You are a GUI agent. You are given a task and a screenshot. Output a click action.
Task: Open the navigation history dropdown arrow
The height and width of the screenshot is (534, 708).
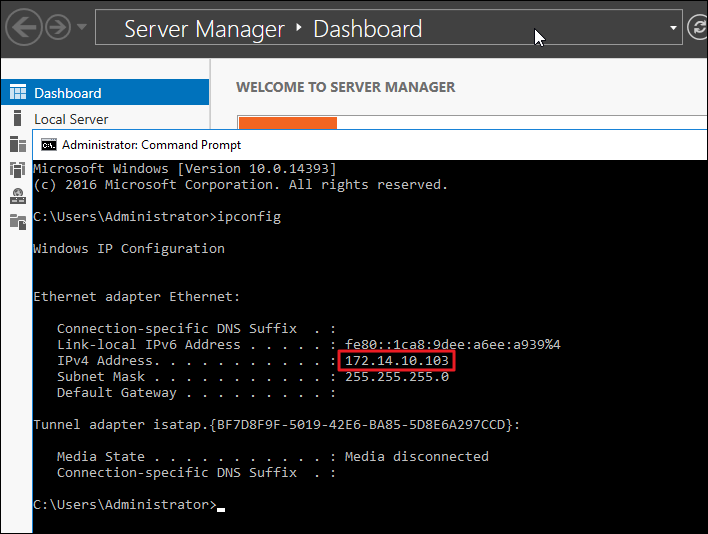click(x=82, y=27)
